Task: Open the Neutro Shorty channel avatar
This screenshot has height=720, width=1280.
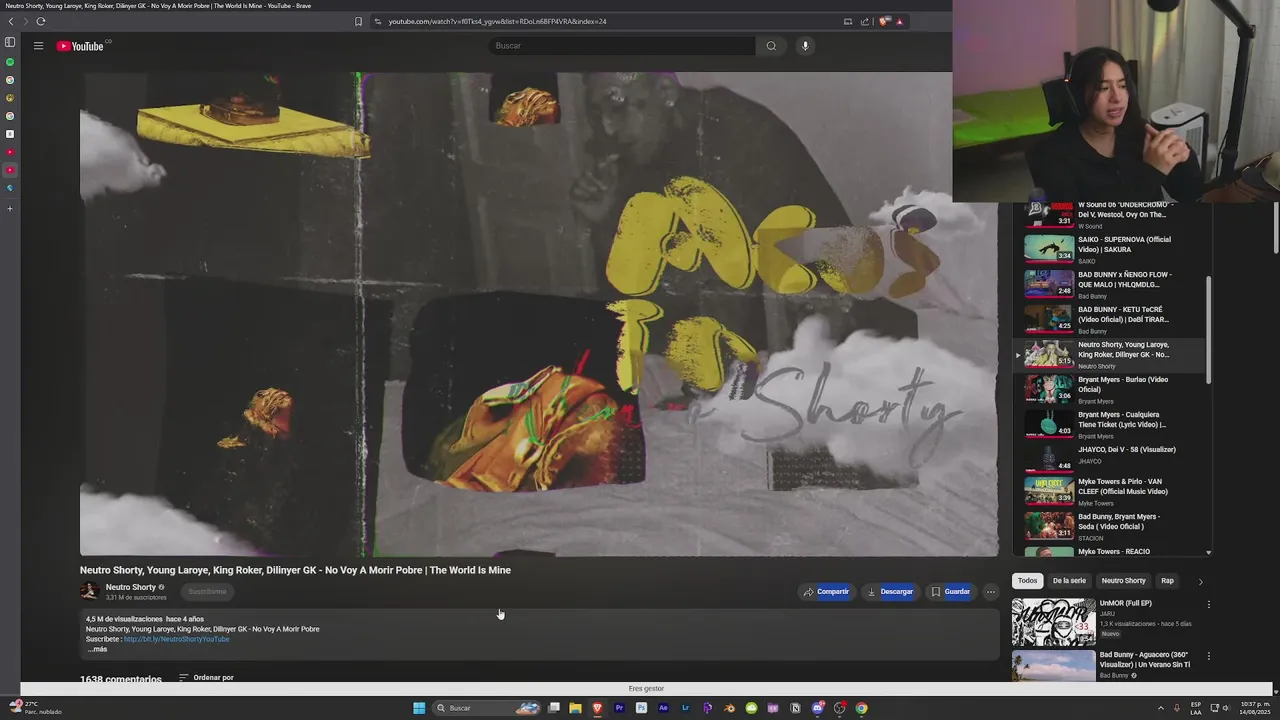Action: tap(89, 591)
